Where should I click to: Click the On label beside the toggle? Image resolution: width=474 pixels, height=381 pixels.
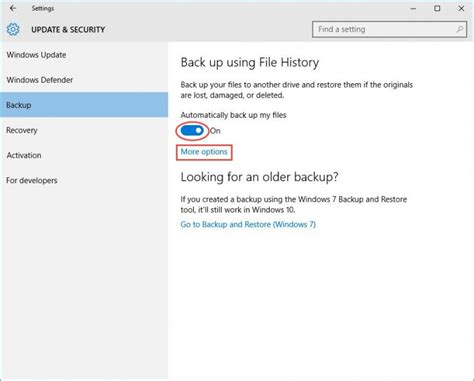[215, 131]
